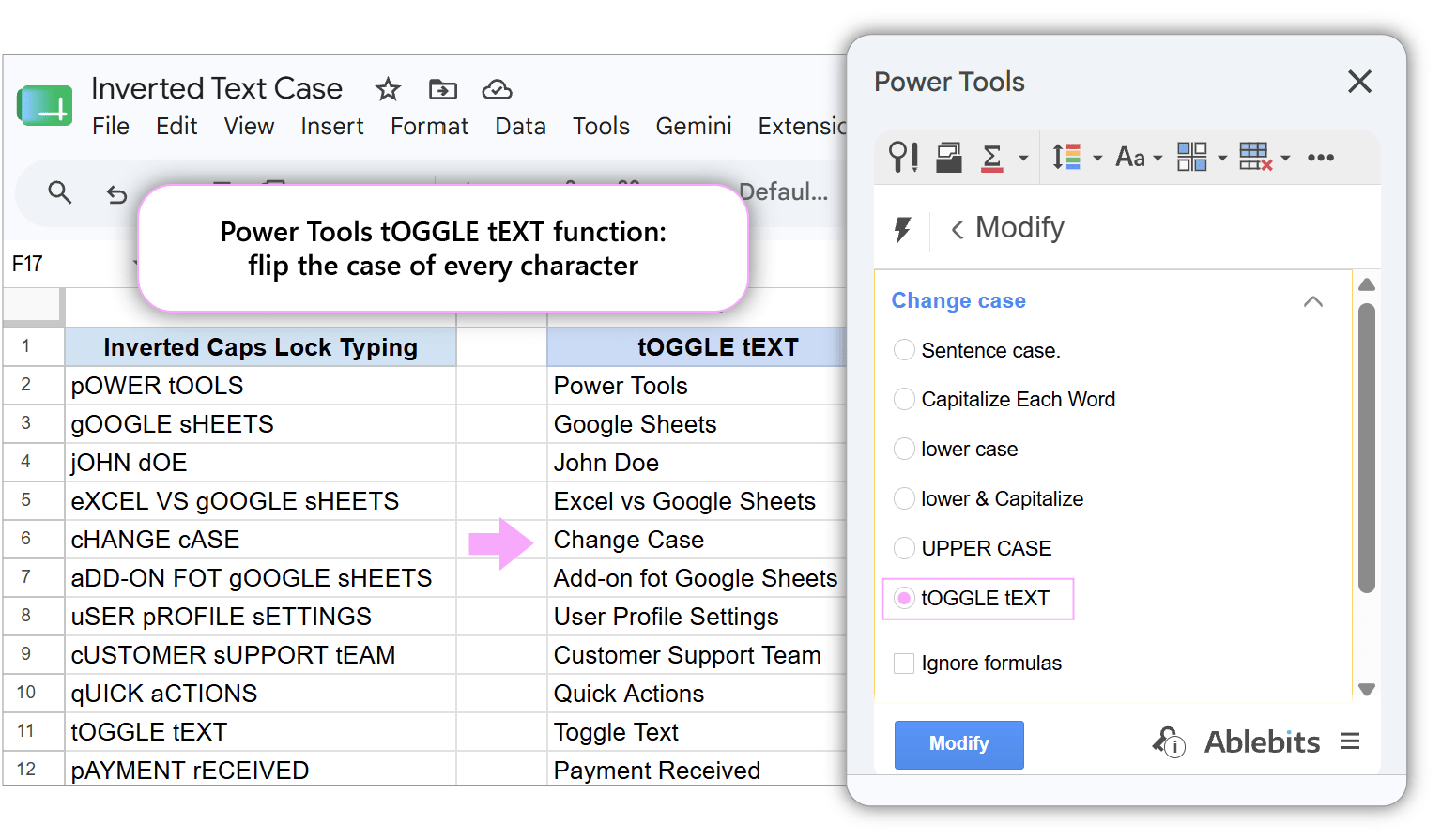The image size is (1441, 840).
Task: Open dropdown arrow next to clear table icon
Action: [x=1286, y=159]
